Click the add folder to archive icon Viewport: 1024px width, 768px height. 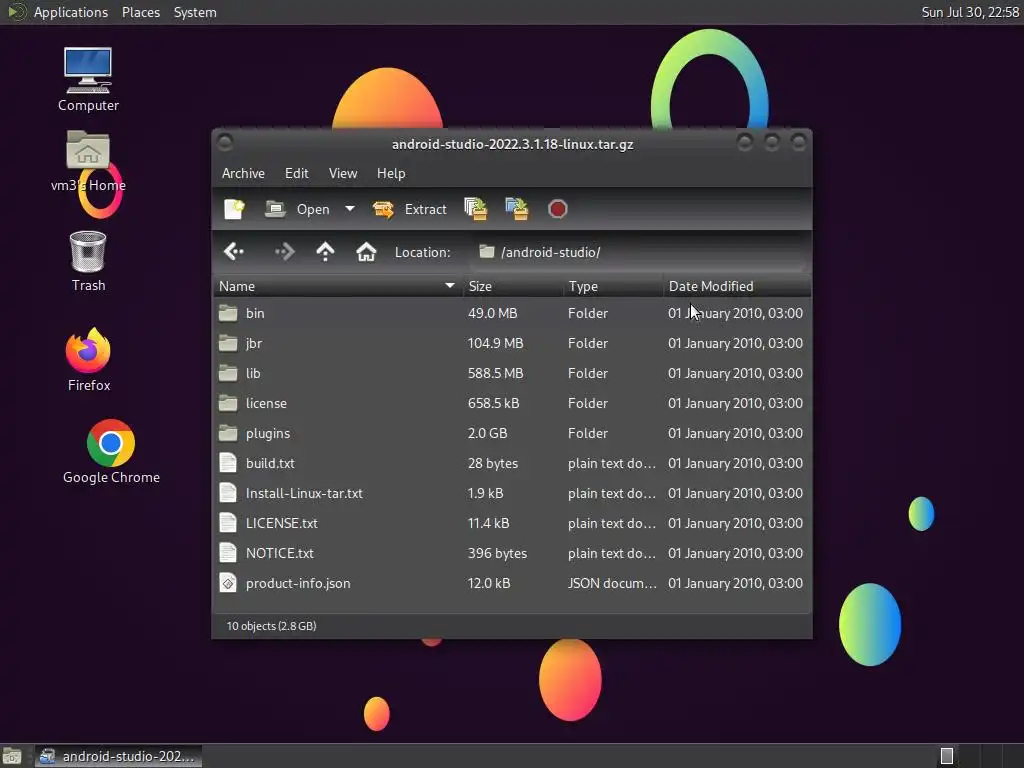517,209
